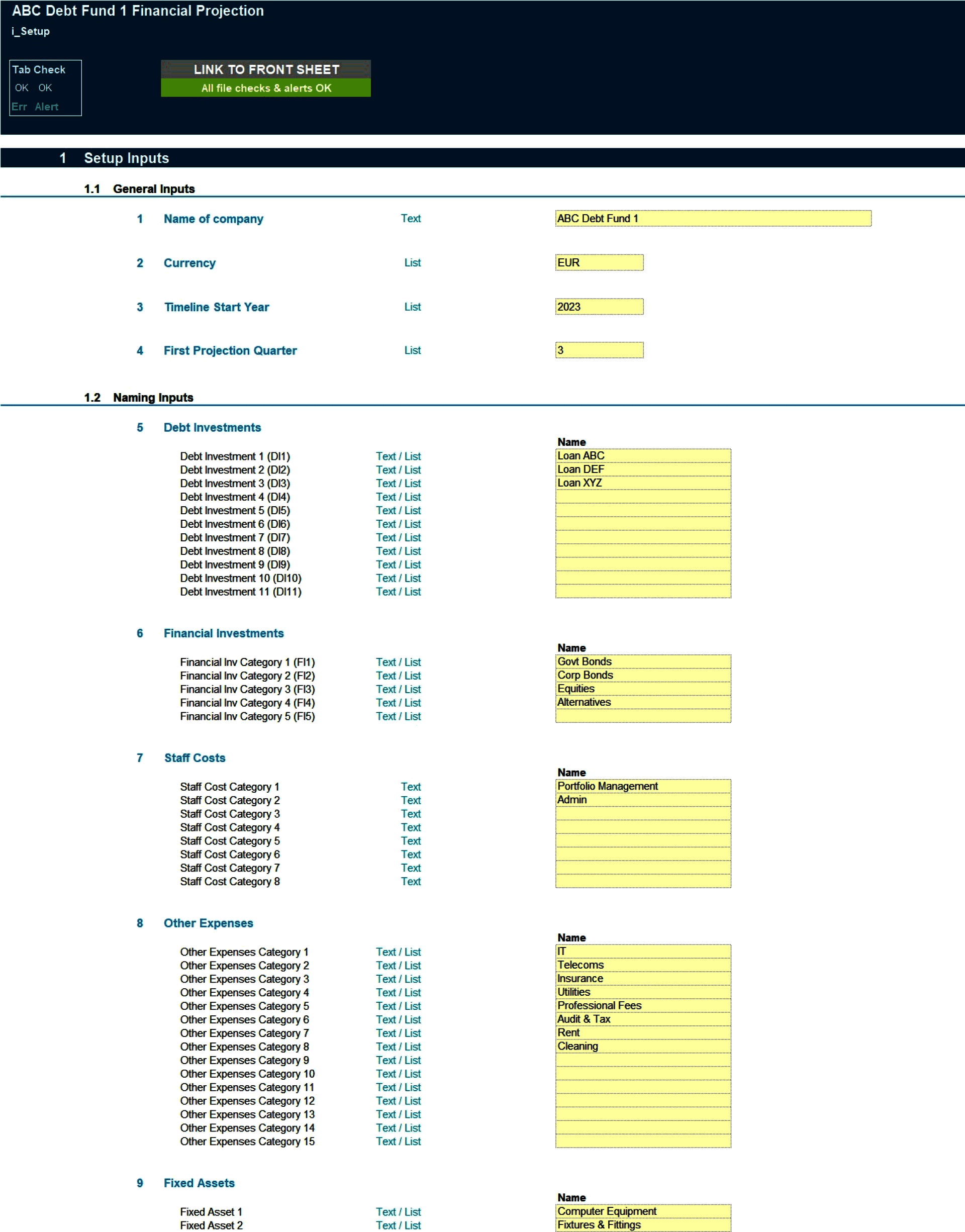Select the 'Govt Bonds' financial investment cell
965x1232 pixels.
click(642, 661)
